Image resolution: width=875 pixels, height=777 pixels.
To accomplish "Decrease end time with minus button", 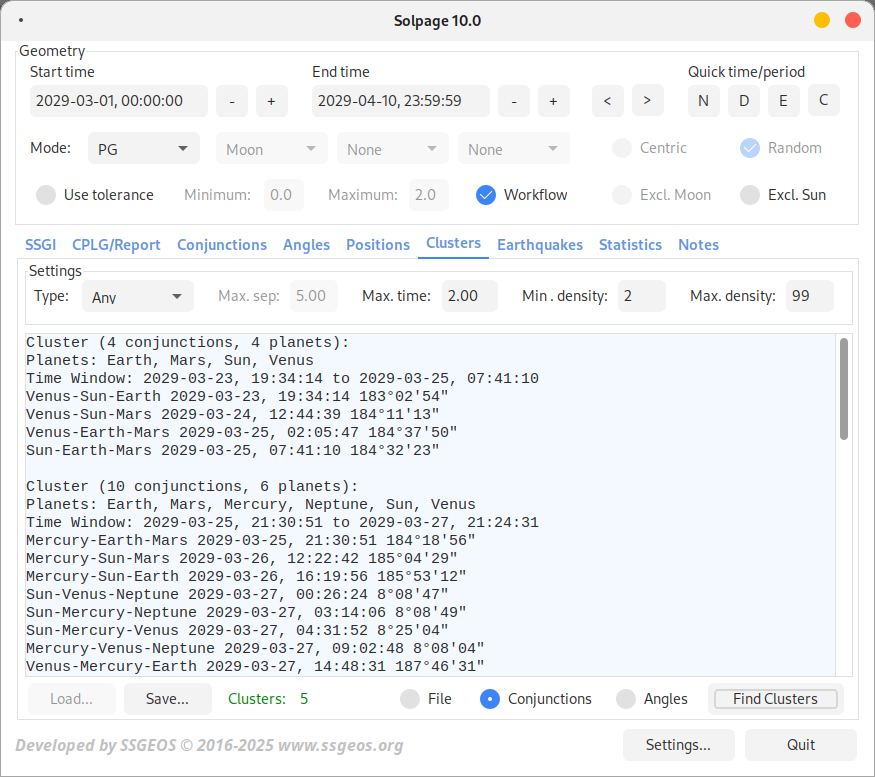I will tap(513, 101).
